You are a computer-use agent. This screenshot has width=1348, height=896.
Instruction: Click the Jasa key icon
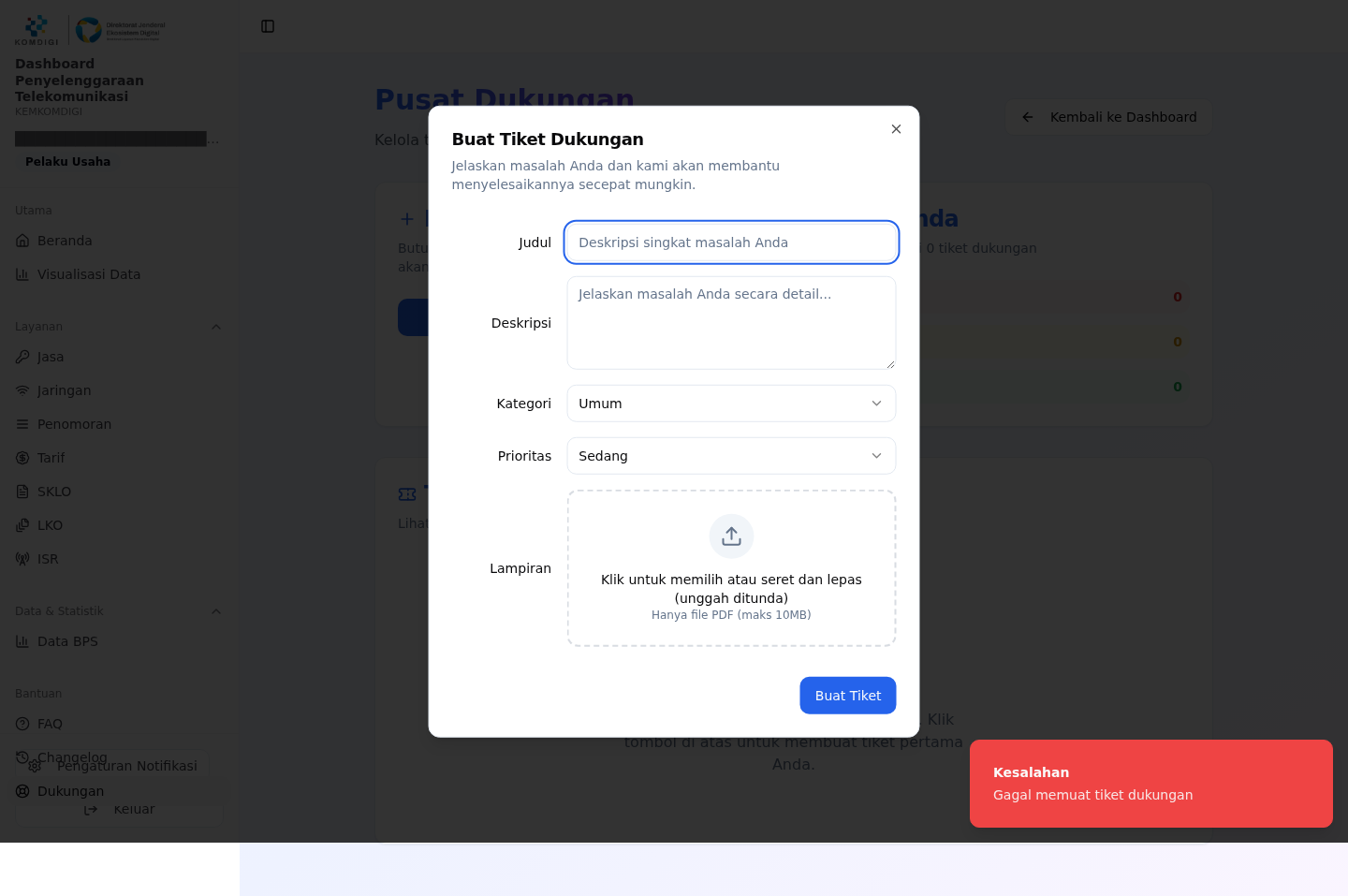(22, 357)
